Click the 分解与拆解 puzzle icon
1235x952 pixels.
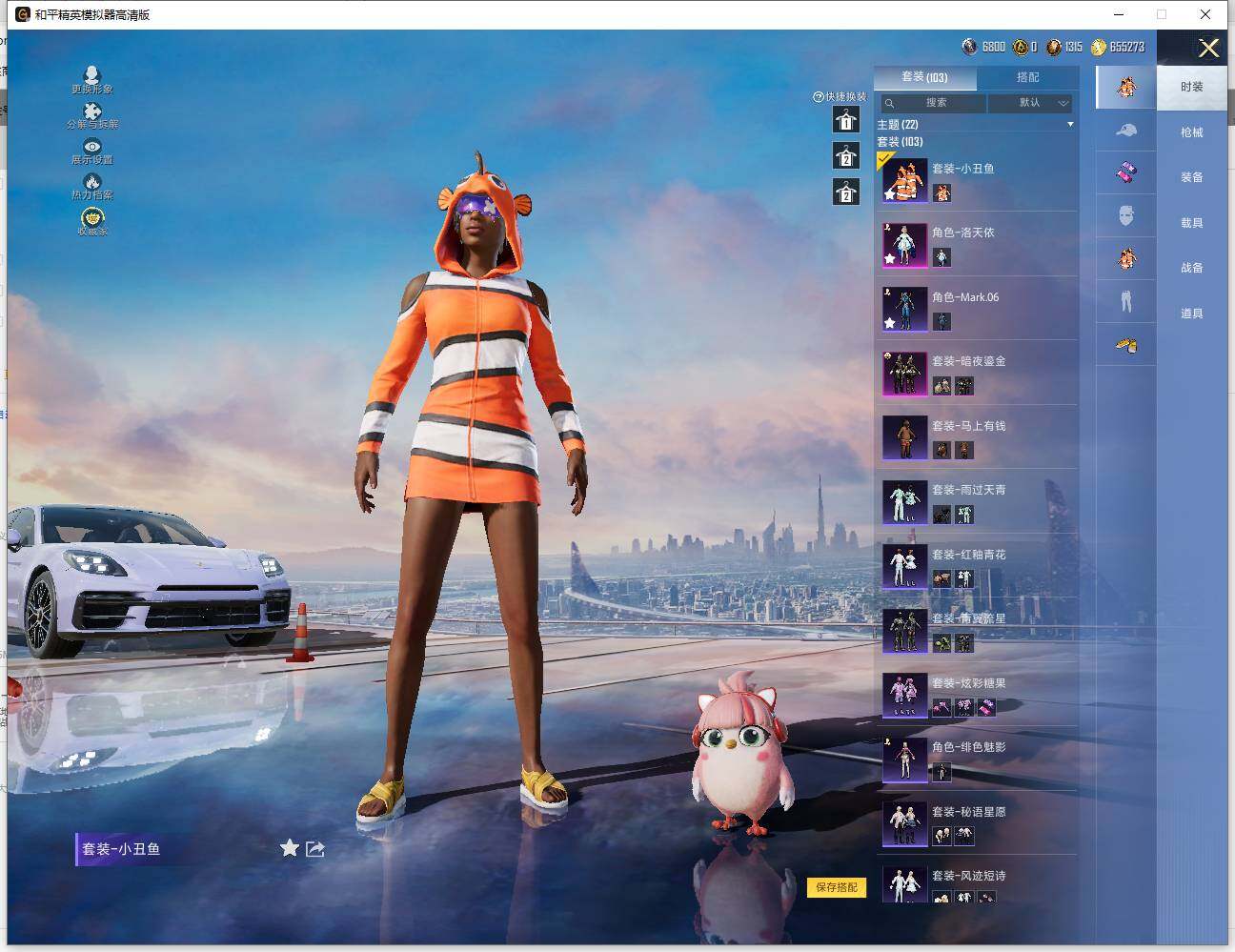click(x=92, y=112)
